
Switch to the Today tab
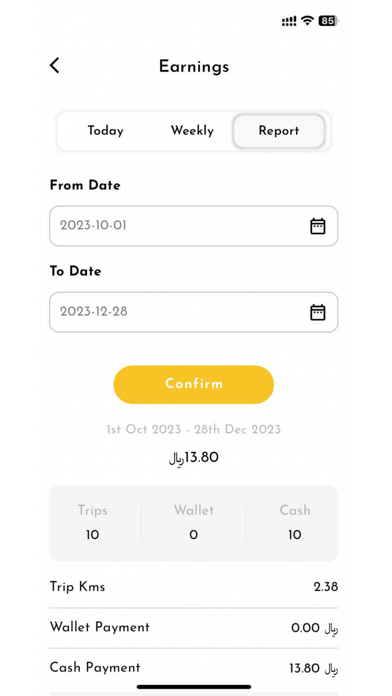tap(105, 131)
